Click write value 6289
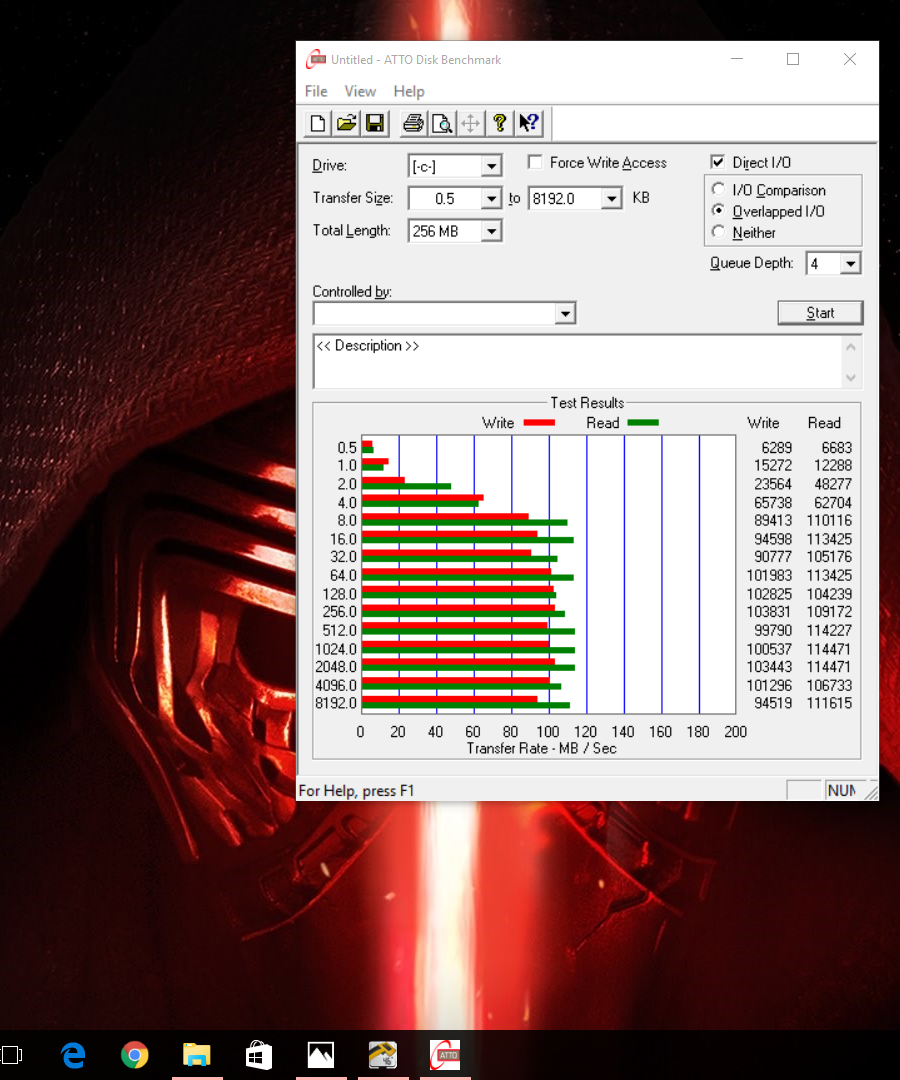Viewport: 900px width, 1080px height. (777, 448)
